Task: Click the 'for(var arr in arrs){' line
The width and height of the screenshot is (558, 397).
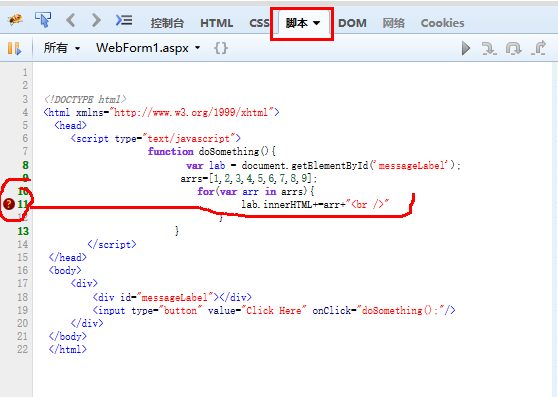Action: coord(256,191)
